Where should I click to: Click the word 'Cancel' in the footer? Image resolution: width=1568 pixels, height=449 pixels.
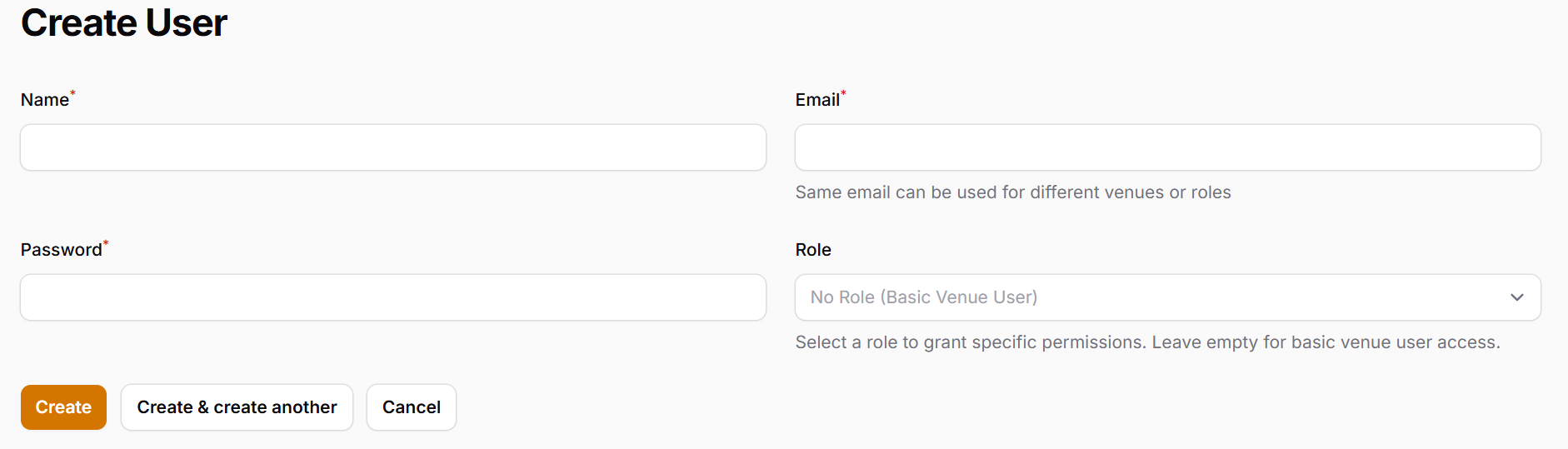412,407
